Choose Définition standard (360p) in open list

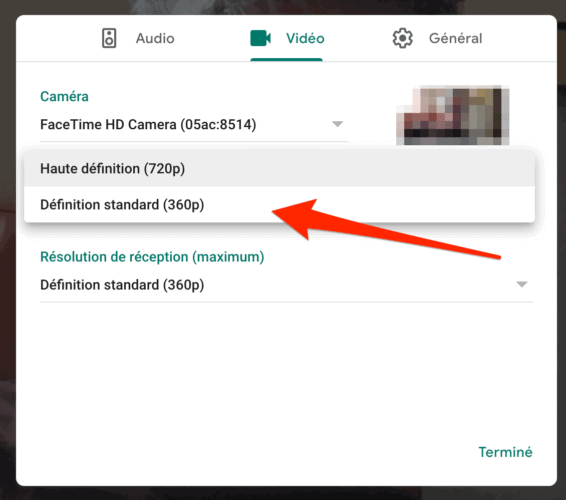(279, 205)
